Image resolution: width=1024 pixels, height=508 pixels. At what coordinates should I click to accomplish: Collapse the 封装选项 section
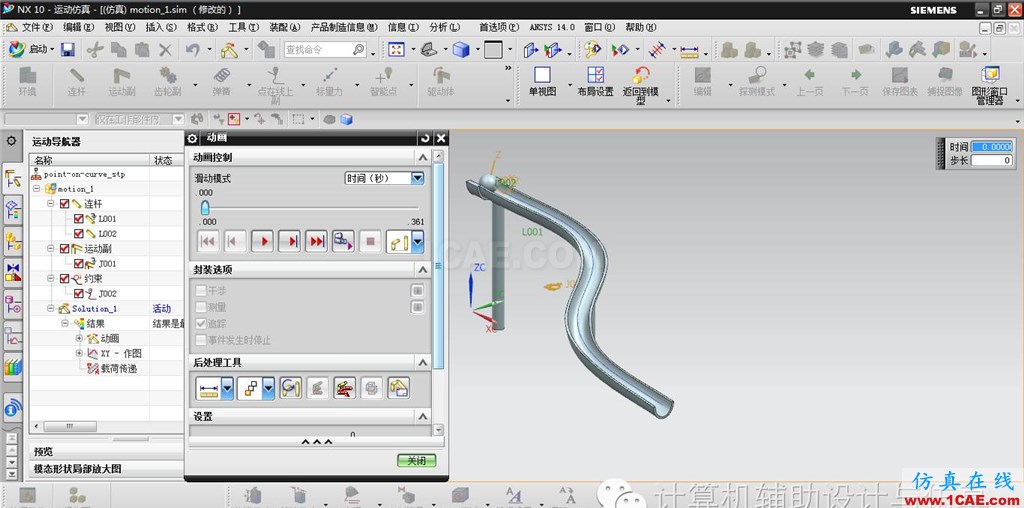(x=423, y=270)
